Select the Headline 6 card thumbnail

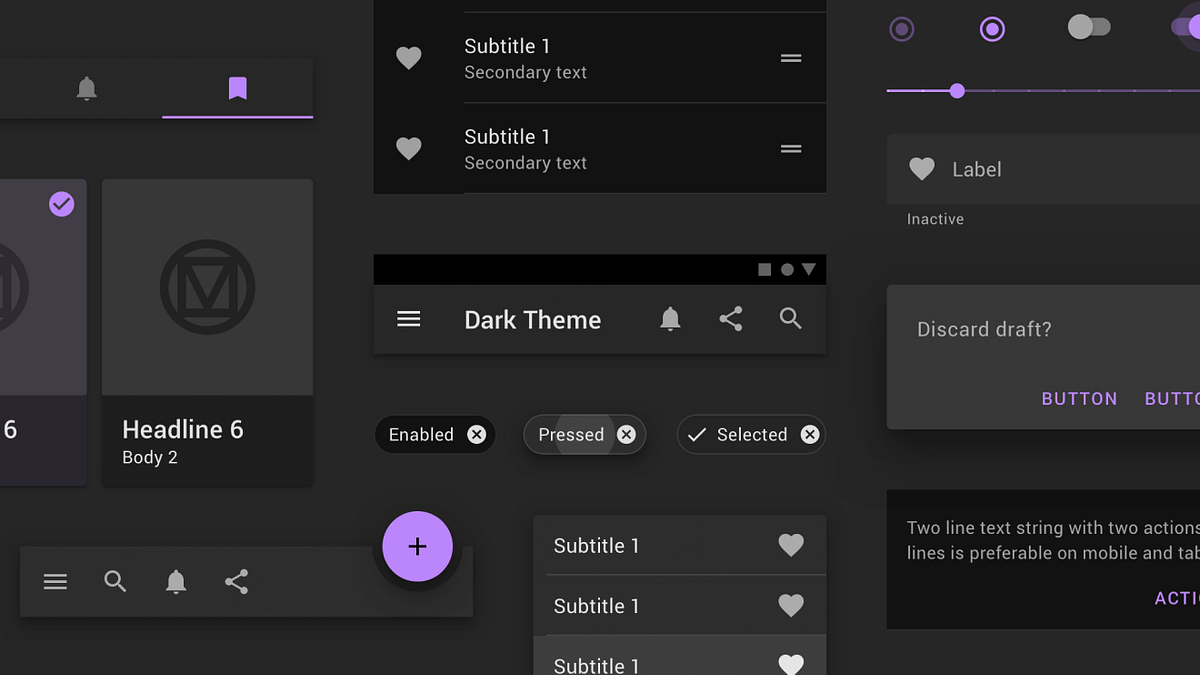[x=207, y=286]
